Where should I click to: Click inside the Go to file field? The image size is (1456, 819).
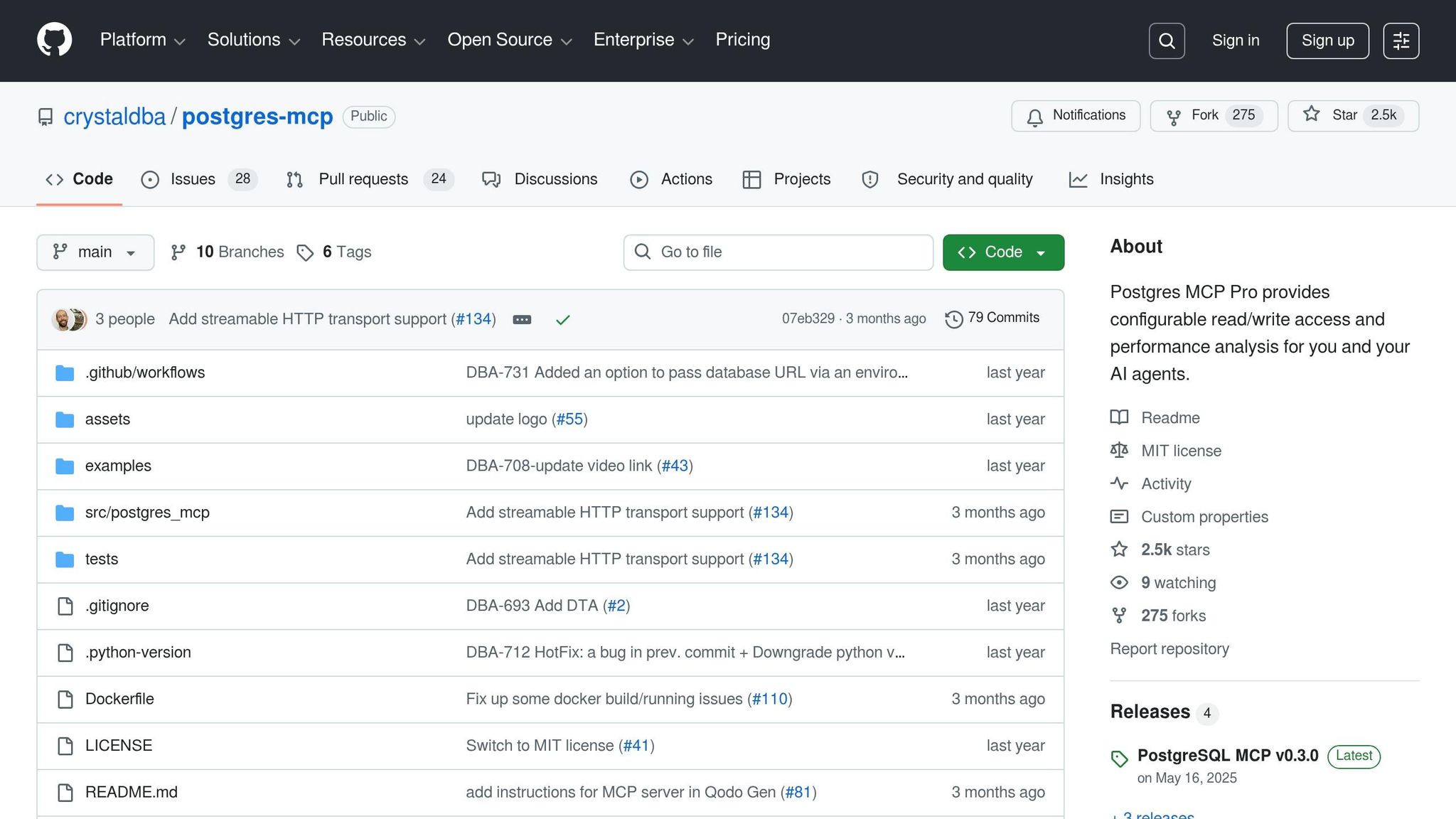[778, 252]
